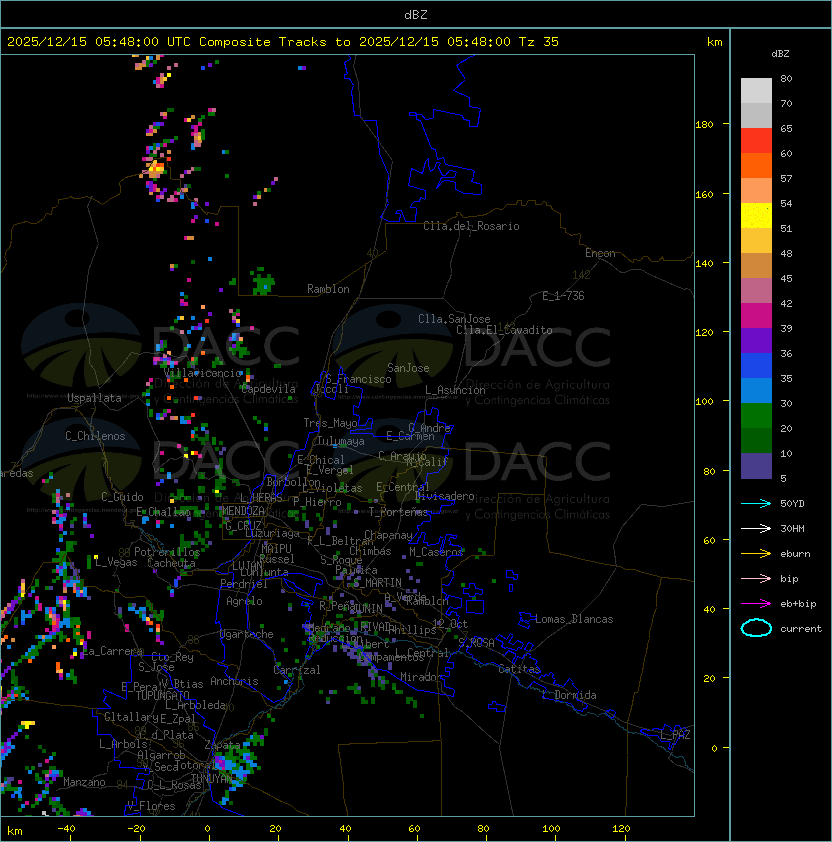Click the S_MARTIN map label
The width and height of the screenshot is (832, 842).
coord(378,583)
